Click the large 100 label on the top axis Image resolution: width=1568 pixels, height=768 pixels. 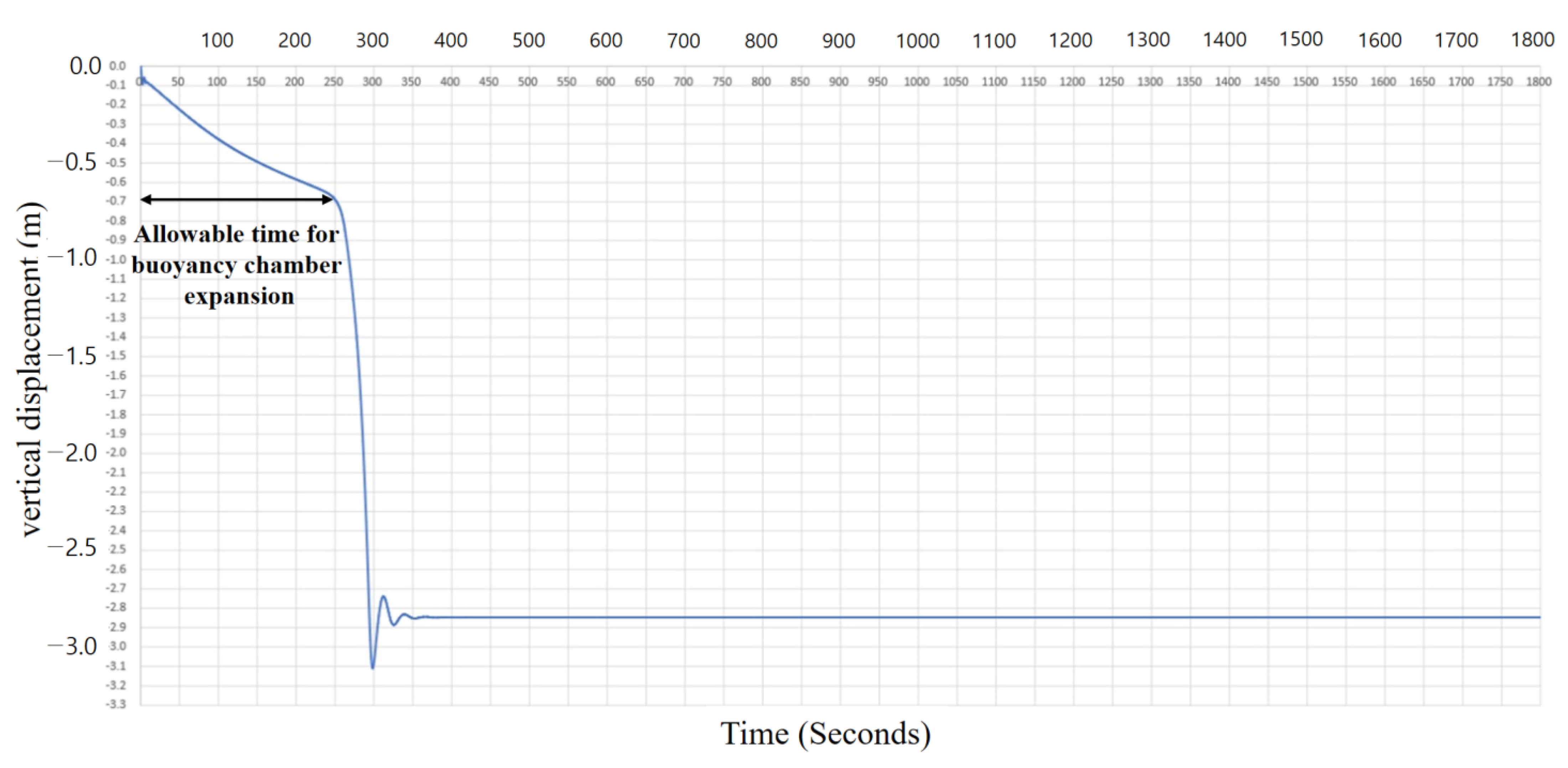(x=217, y=41)
